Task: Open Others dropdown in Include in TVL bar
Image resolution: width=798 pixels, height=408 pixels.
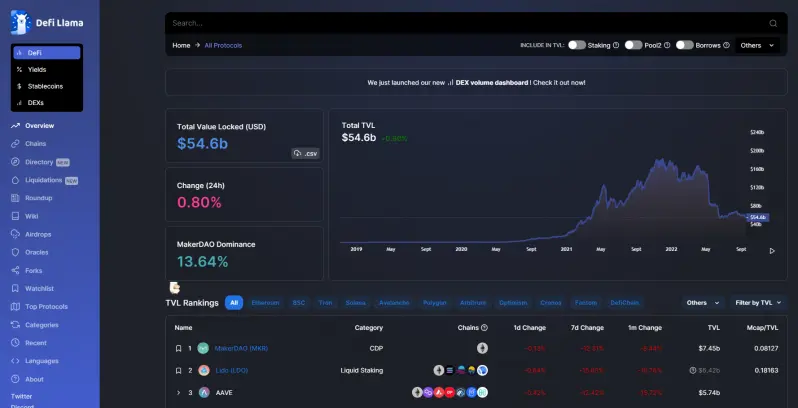Action: tap(757, 45)
